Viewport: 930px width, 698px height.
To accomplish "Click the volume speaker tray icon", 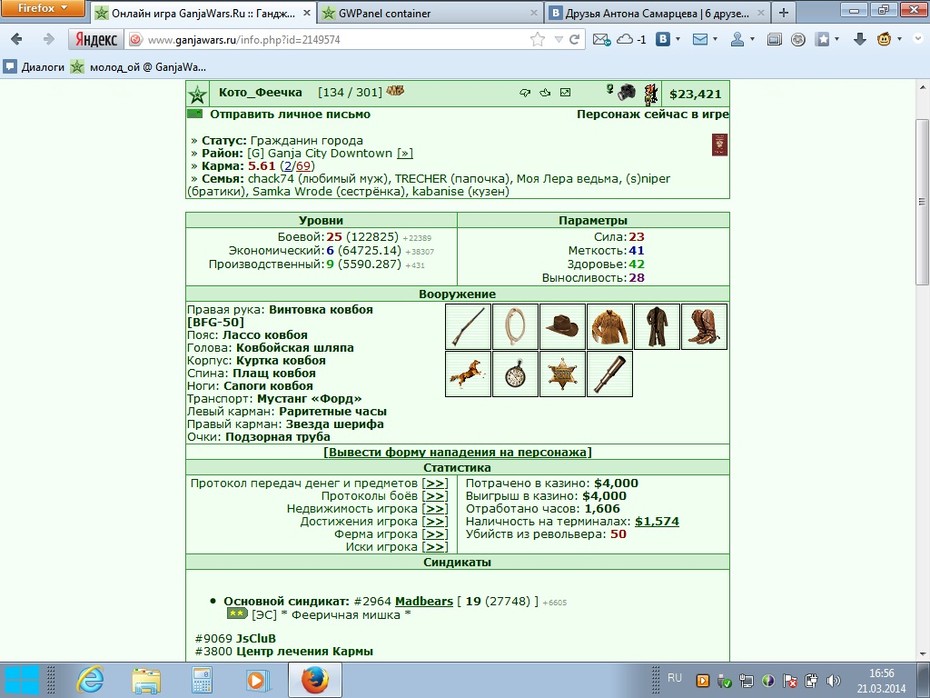I will point(834,680).
